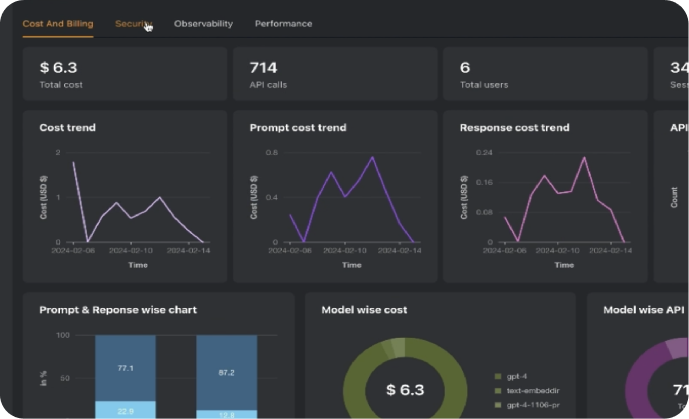The width and height of the screenshot is (689, 419).
Task: Click the Response cost trend line plot
Action: tap(564, 199)
